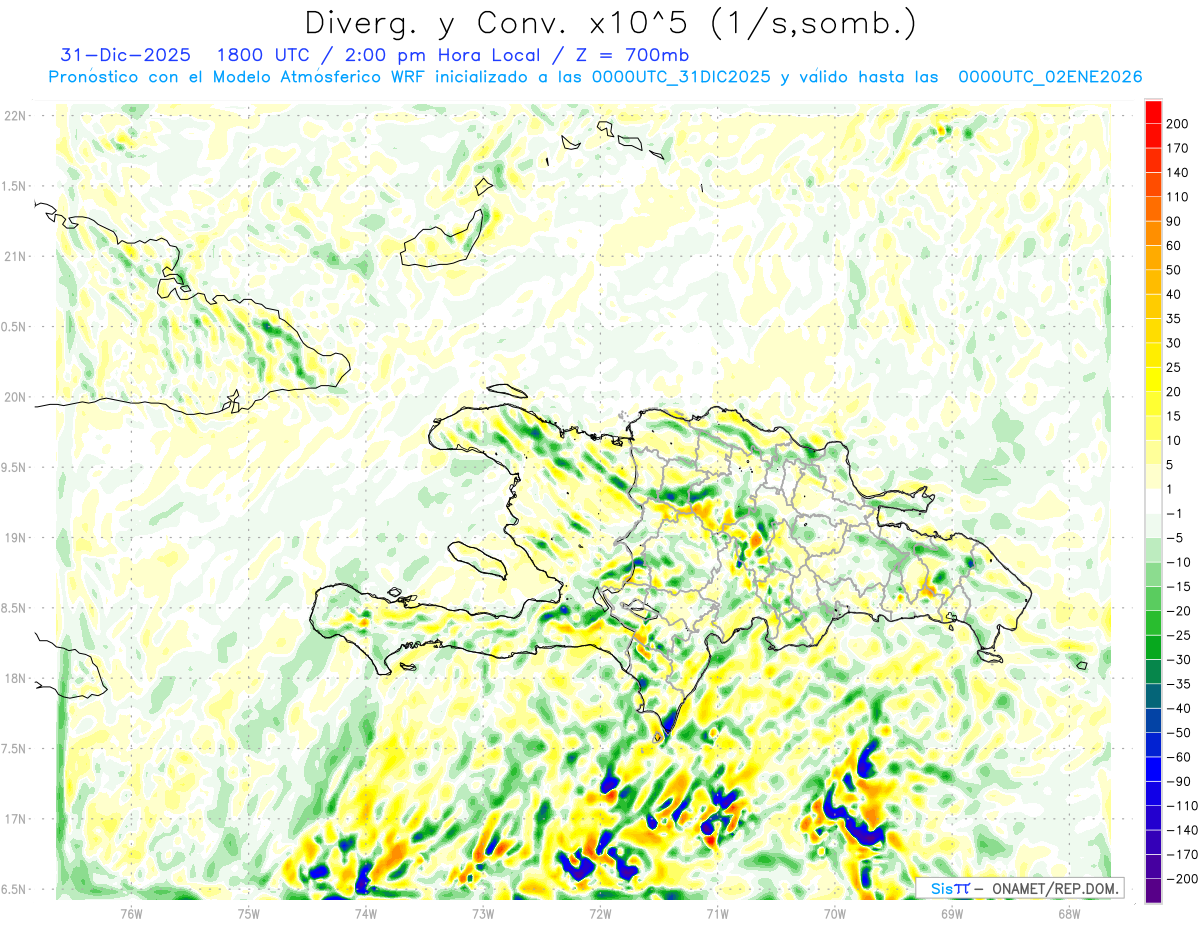The width and height of the screenshot is (1200, 927).
Task: Click the "-35" color scale value
Action: tap(1177, 684)
